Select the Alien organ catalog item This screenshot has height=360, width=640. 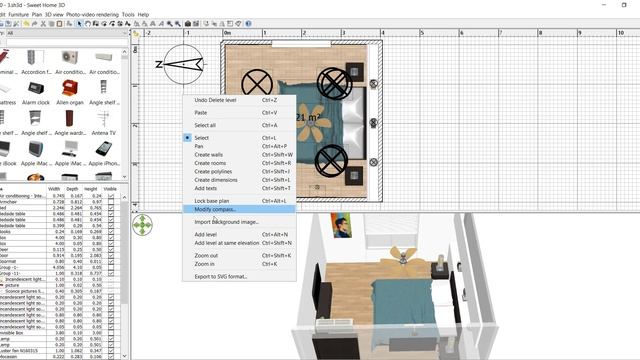click(x=70, y=92)
